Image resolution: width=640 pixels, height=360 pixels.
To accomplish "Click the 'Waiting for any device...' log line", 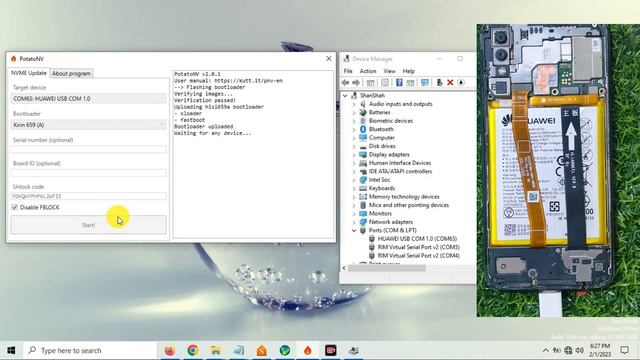I will [x=213, y=133].
